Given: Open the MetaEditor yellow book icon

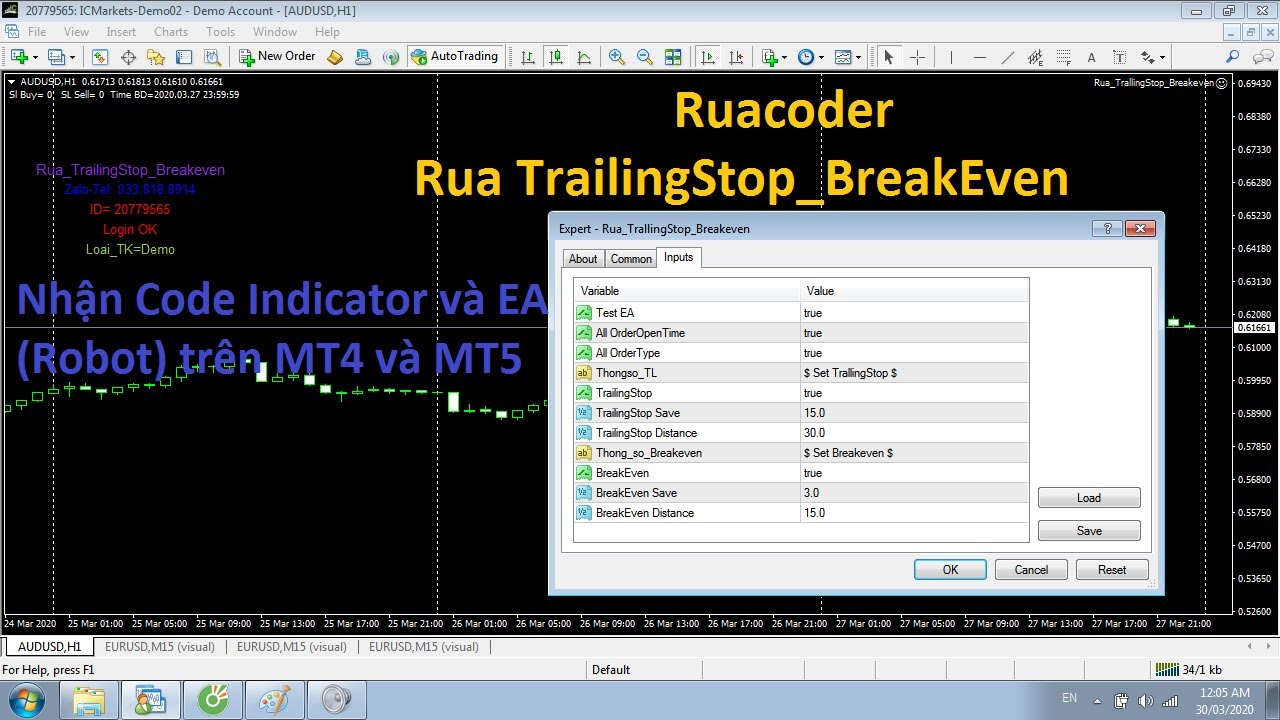Looking at the screenshot, I should [x=335, y=57].
